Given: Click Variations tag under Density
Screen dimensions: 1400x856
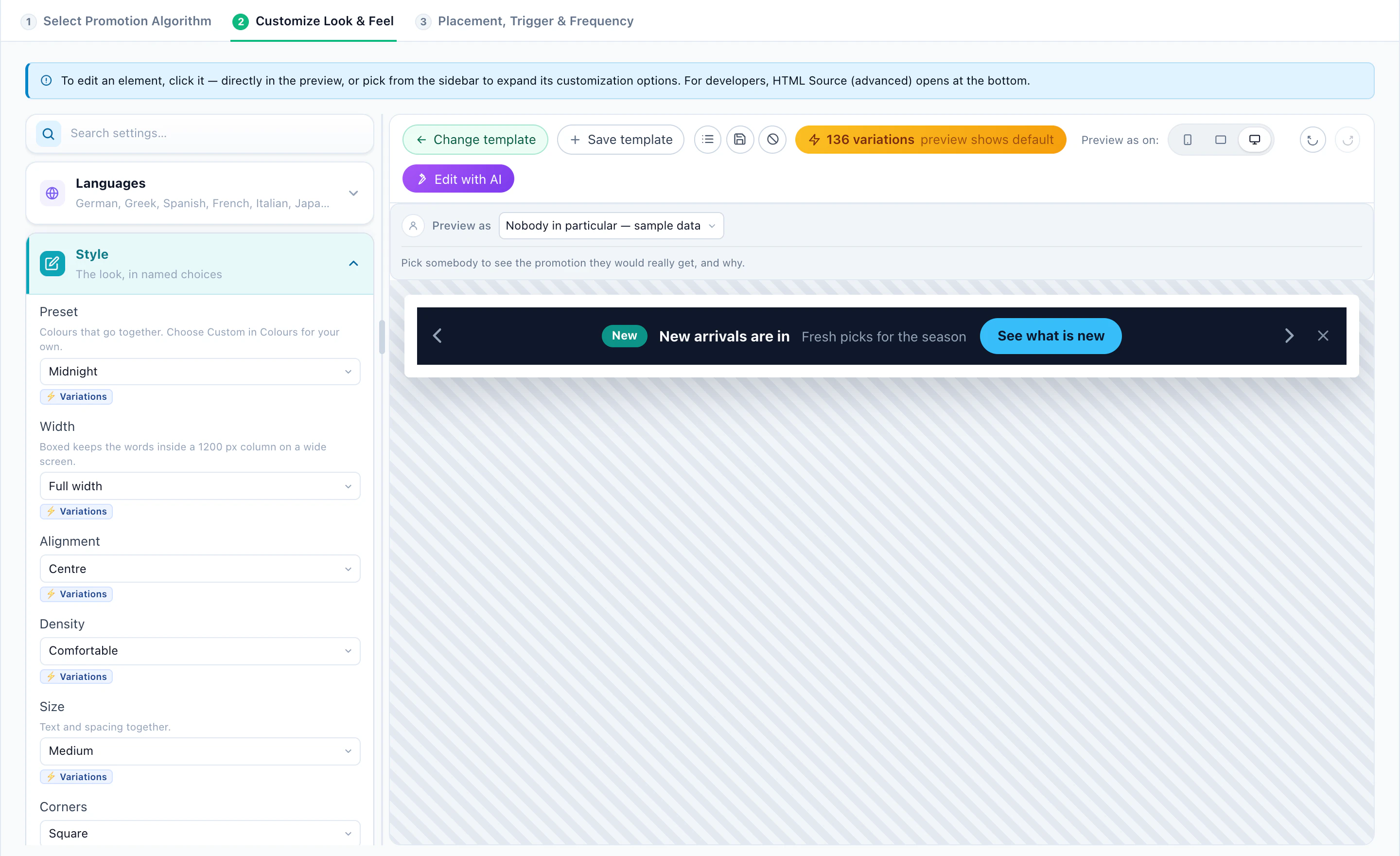Looking at the screenshot, I should click(76, 677).
